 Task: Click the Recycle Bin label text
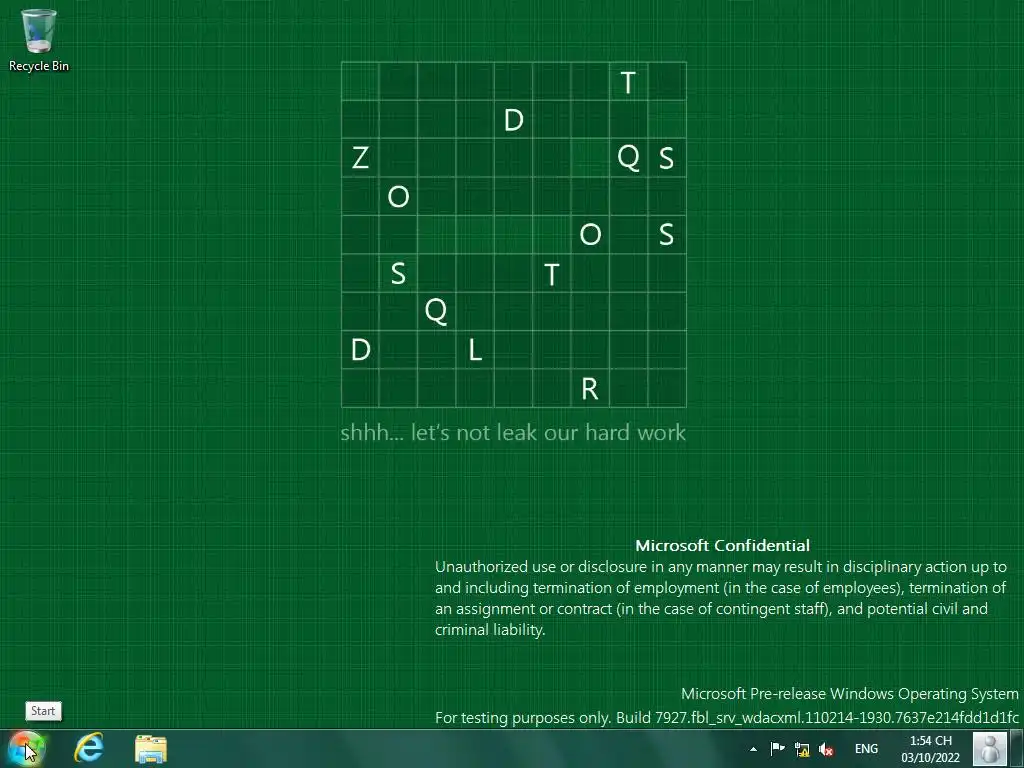tap(39, 66)
